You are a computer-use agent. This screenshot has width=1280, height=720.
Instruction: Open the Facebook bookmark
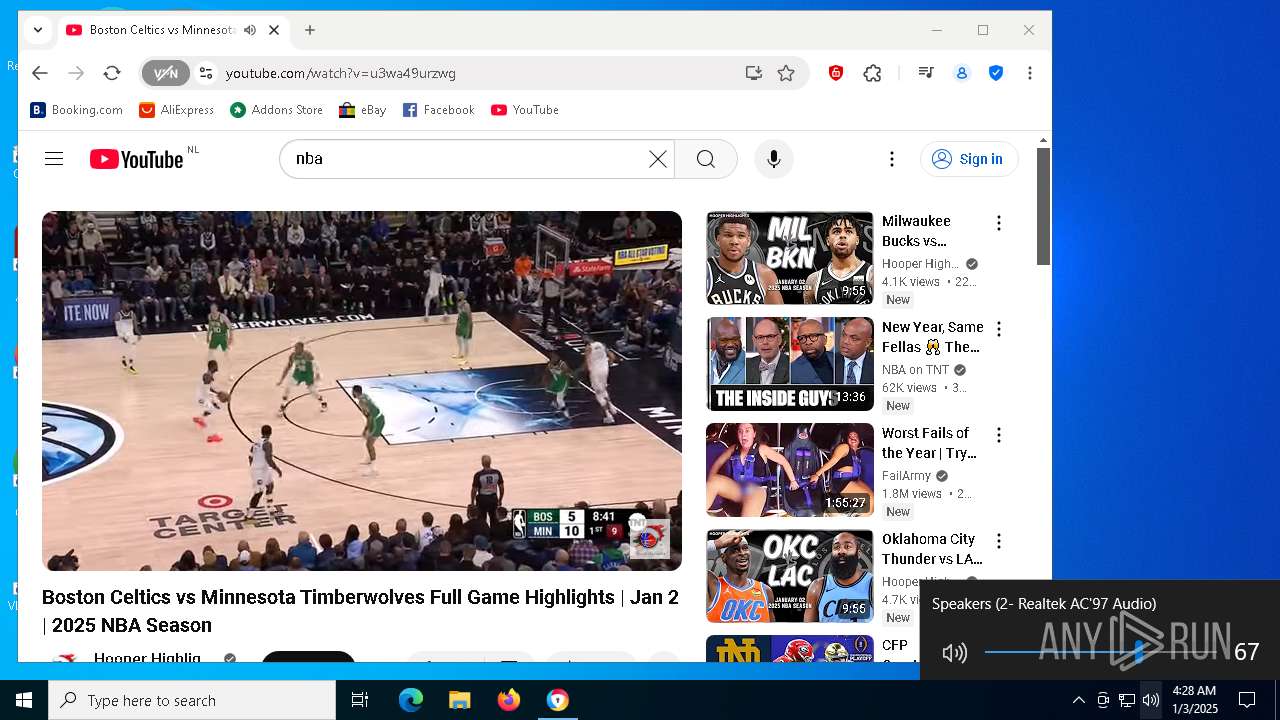pos(439,110)
